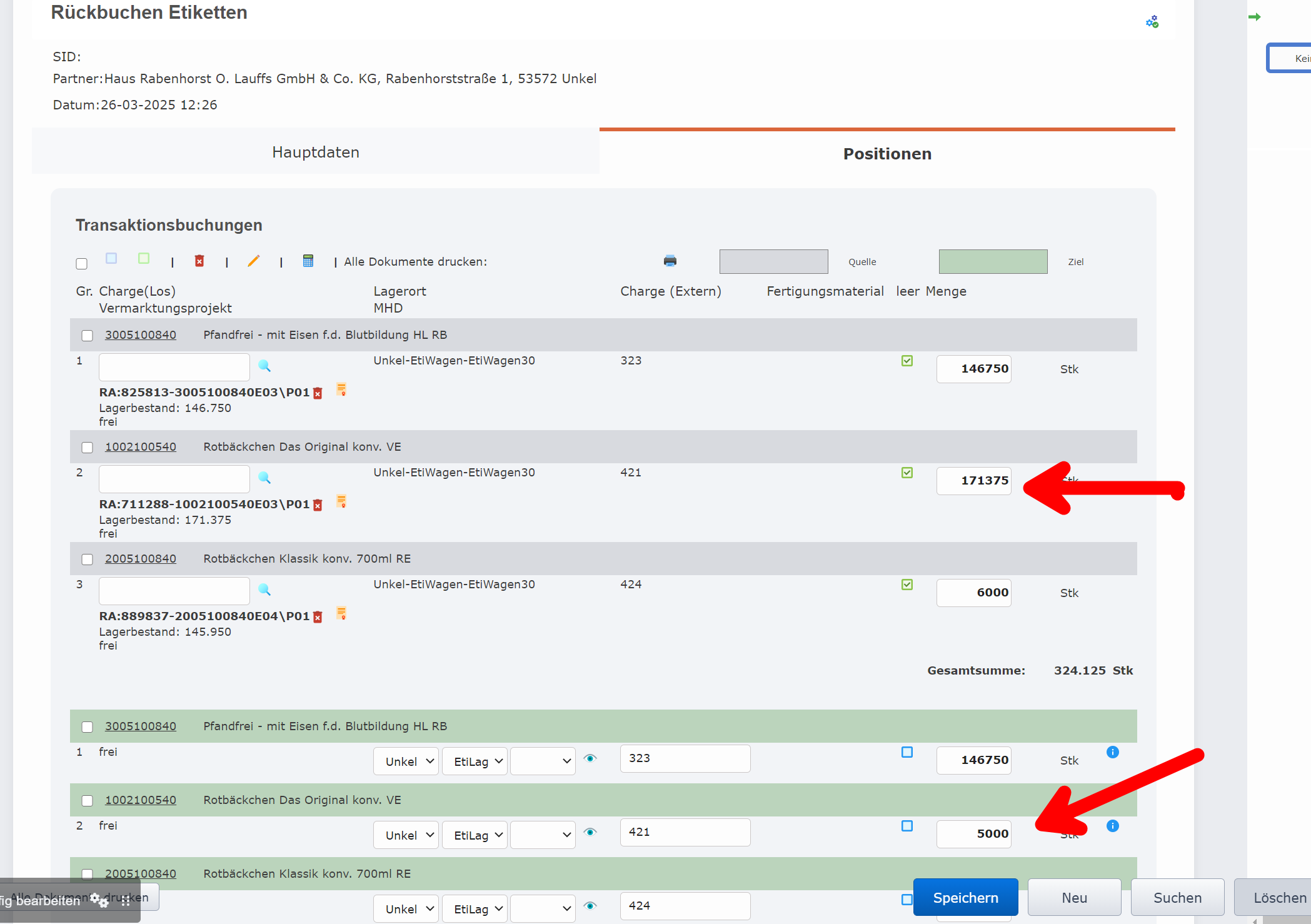Expand the 'EtiLag' dropdown in target row 2

coord(475,835)
